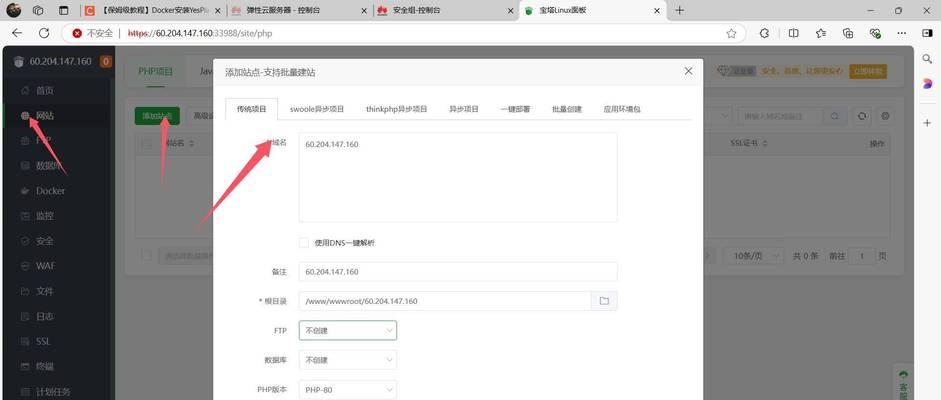Viewport: 941px width, 400px height.
Task: Add a tool to Edge sidebar
Action: (927, 122)
